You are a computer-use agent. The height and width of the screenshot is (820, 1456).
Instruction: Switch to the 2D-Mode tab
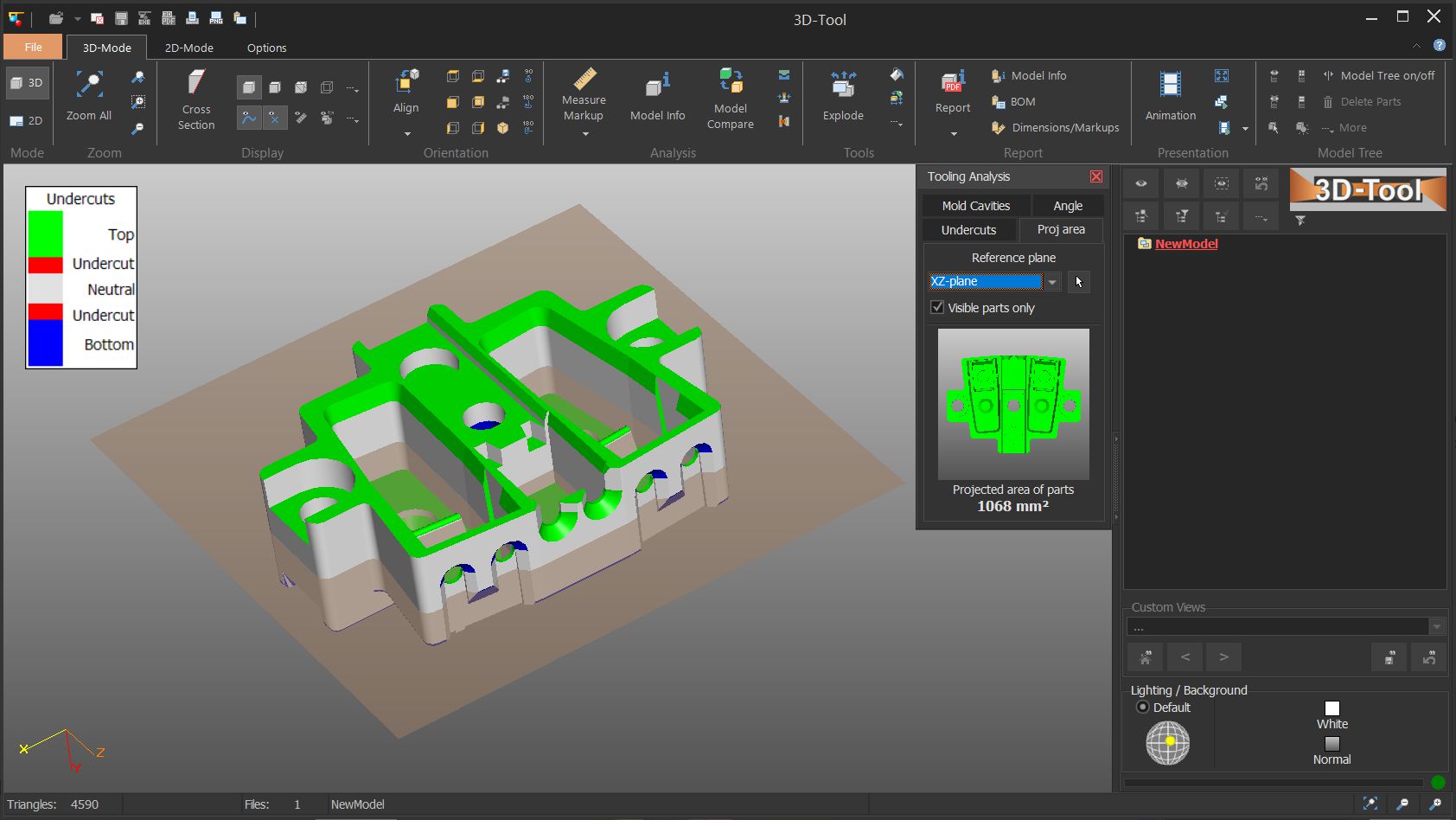coord(188,48)
